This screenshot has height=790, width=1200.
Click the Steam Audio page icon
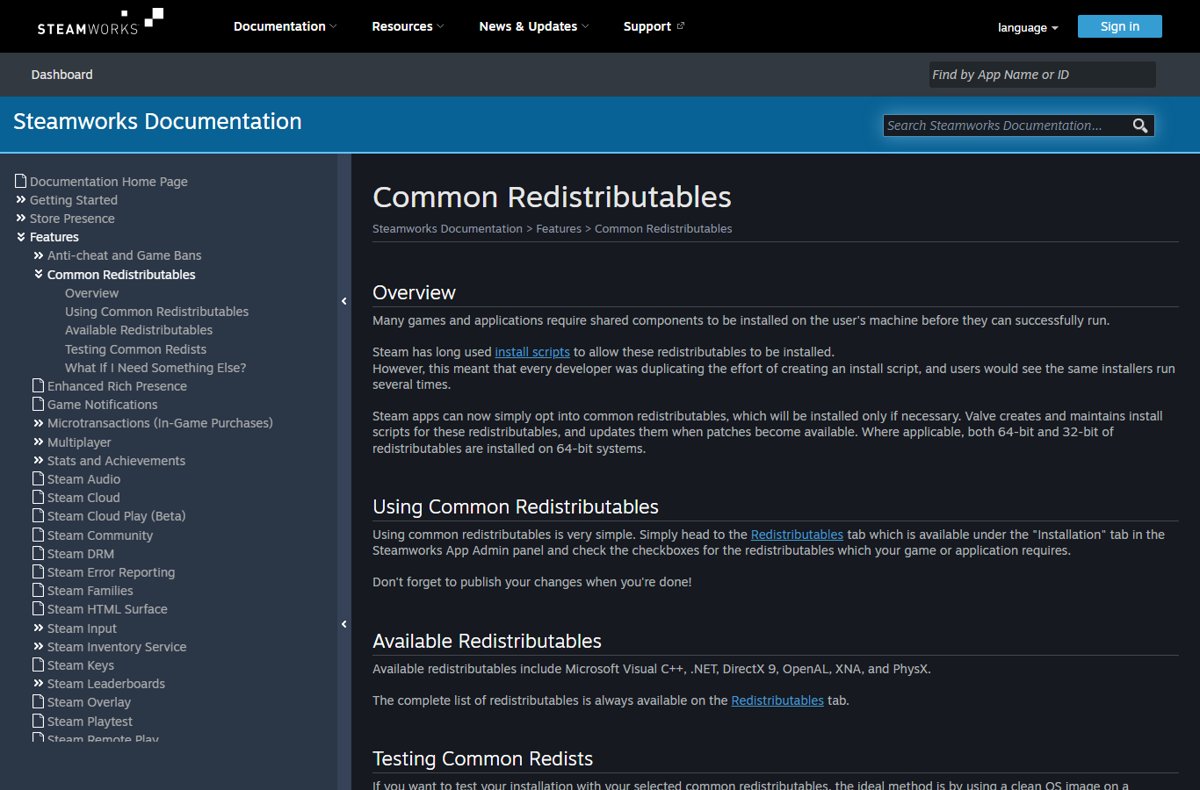(x=39, y=479)
